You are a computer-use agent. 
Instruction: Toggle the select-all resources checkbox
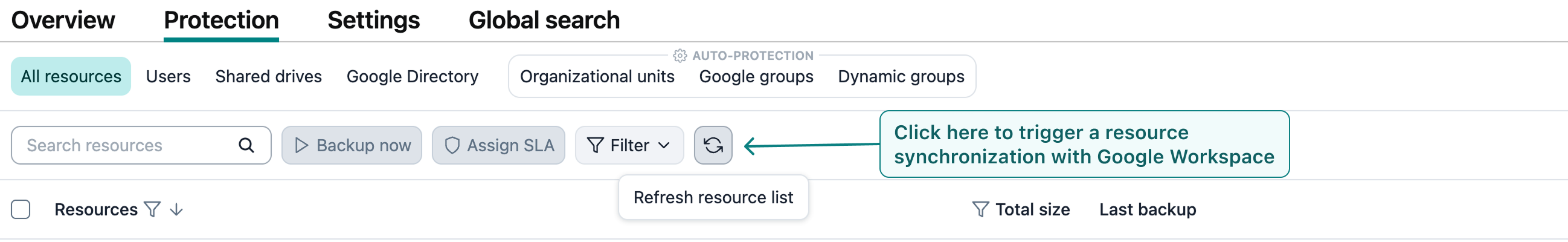pyautogui.click(x=21, y=210)
